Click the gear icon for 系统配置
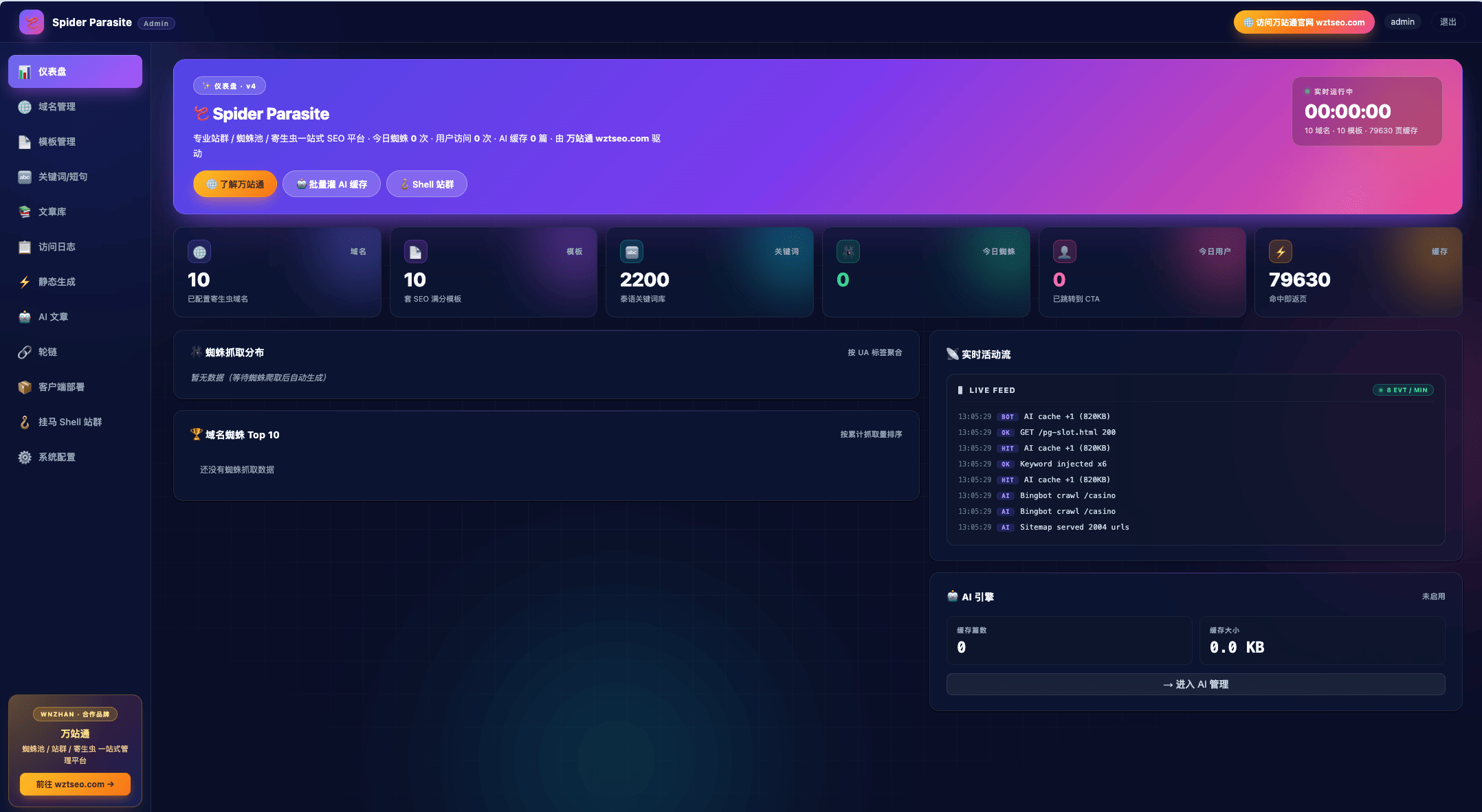Screen dimensions: 1482x812 click(x=25, y=458)
